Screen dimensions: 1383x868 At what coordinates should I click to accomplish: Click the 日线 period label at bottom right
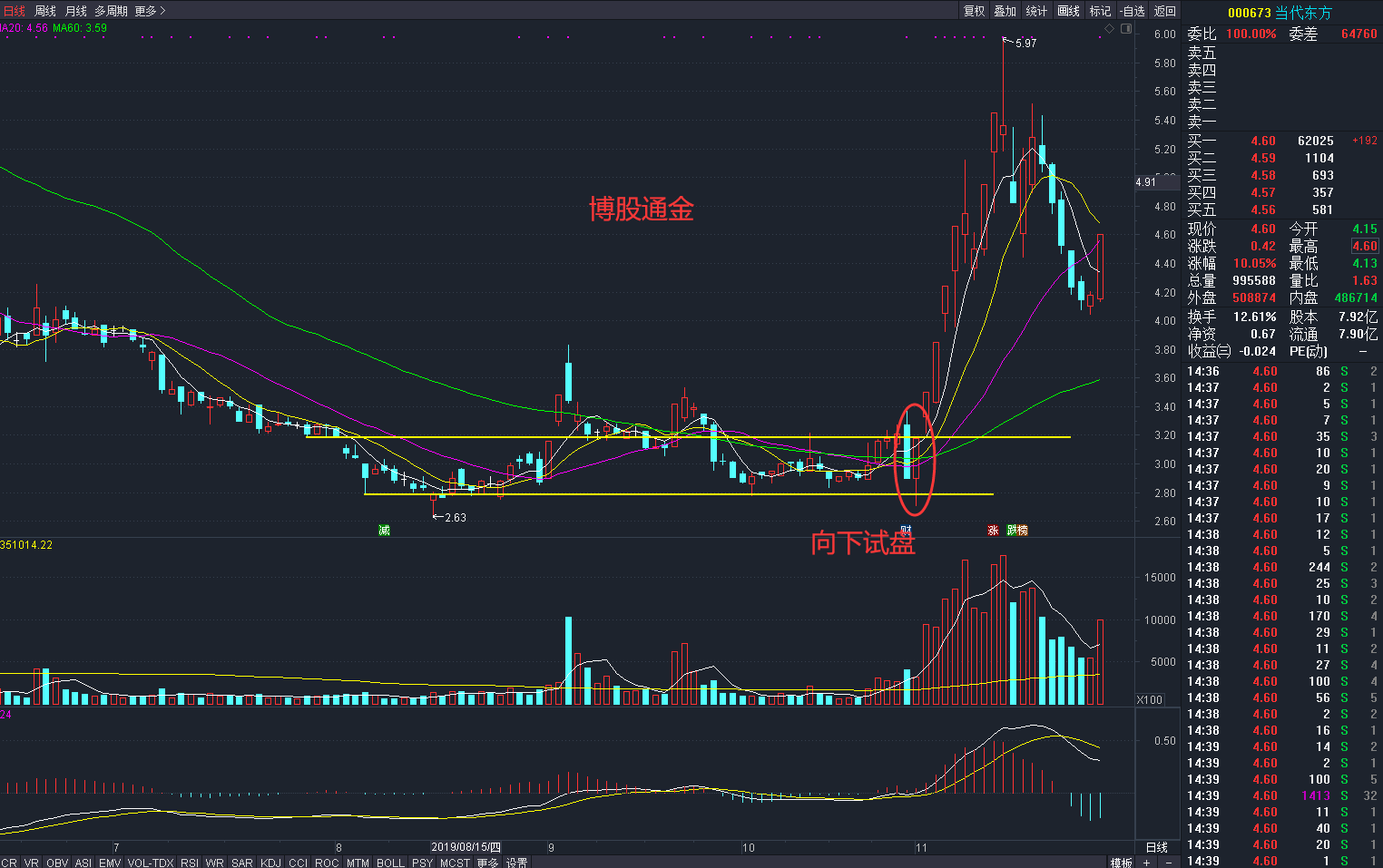coord(1157,847)
